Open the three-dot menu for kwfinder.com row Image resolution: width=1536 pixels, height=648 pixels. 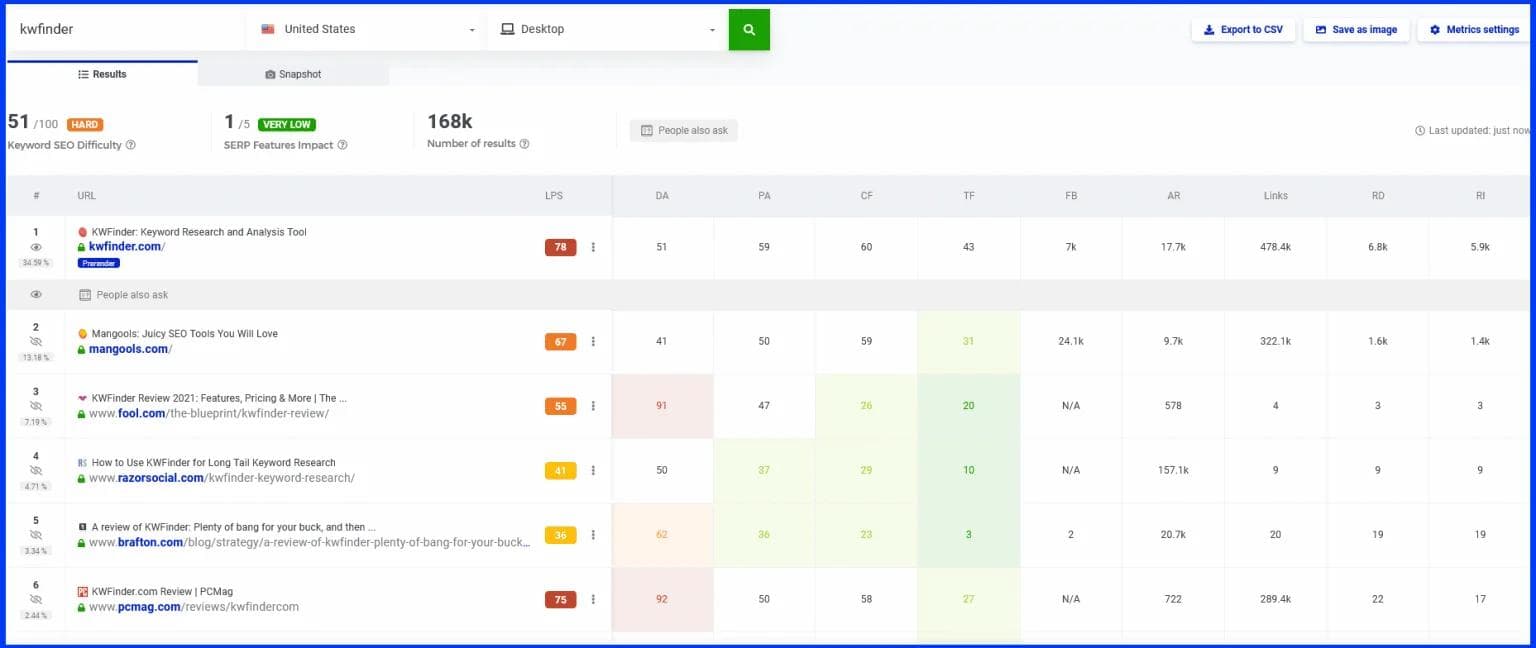click(593, 247)
